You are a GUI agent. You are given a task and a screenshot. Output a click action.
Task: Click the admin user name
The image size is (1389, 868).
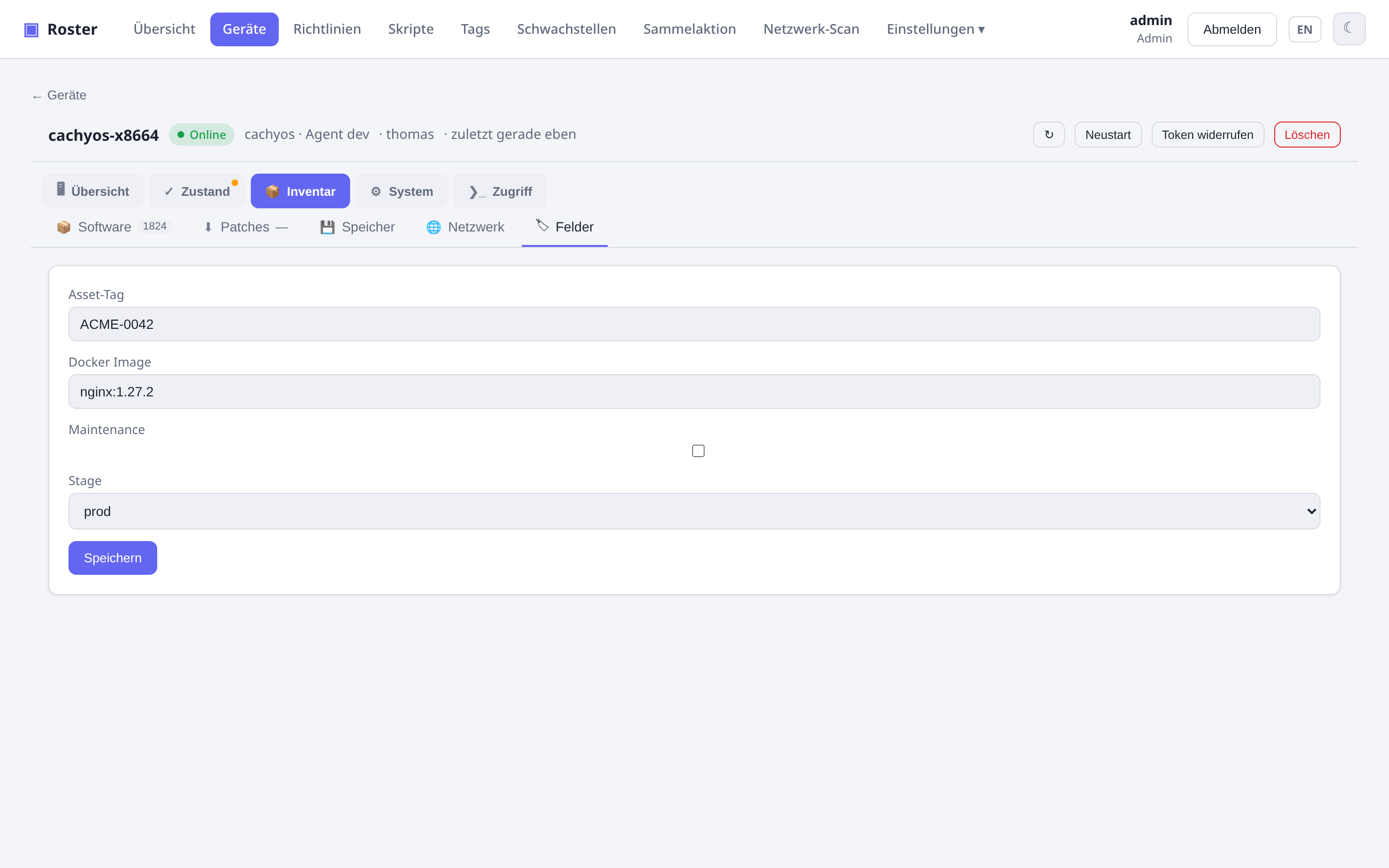(1151, 20)
